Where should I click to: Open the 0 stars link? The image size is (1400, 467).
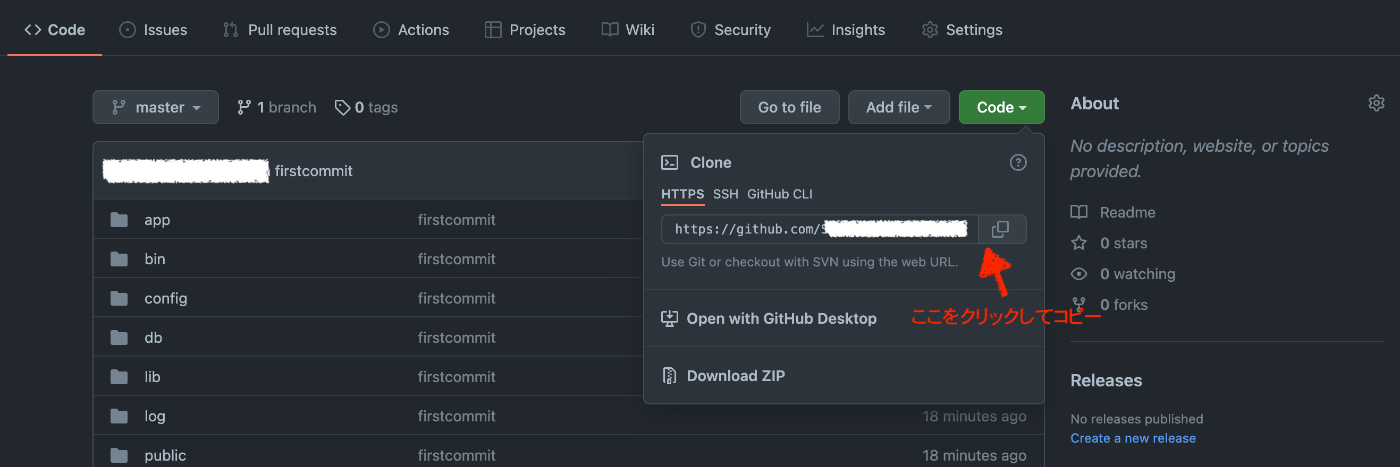click(x=1123, y=243)
